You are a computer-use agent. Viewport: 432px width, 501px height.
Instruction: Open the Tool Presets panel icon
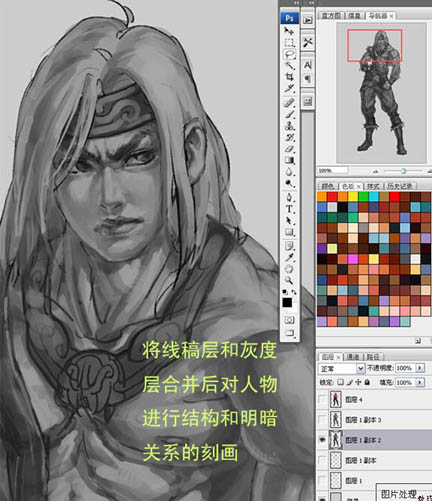click(x=308, y=42)
